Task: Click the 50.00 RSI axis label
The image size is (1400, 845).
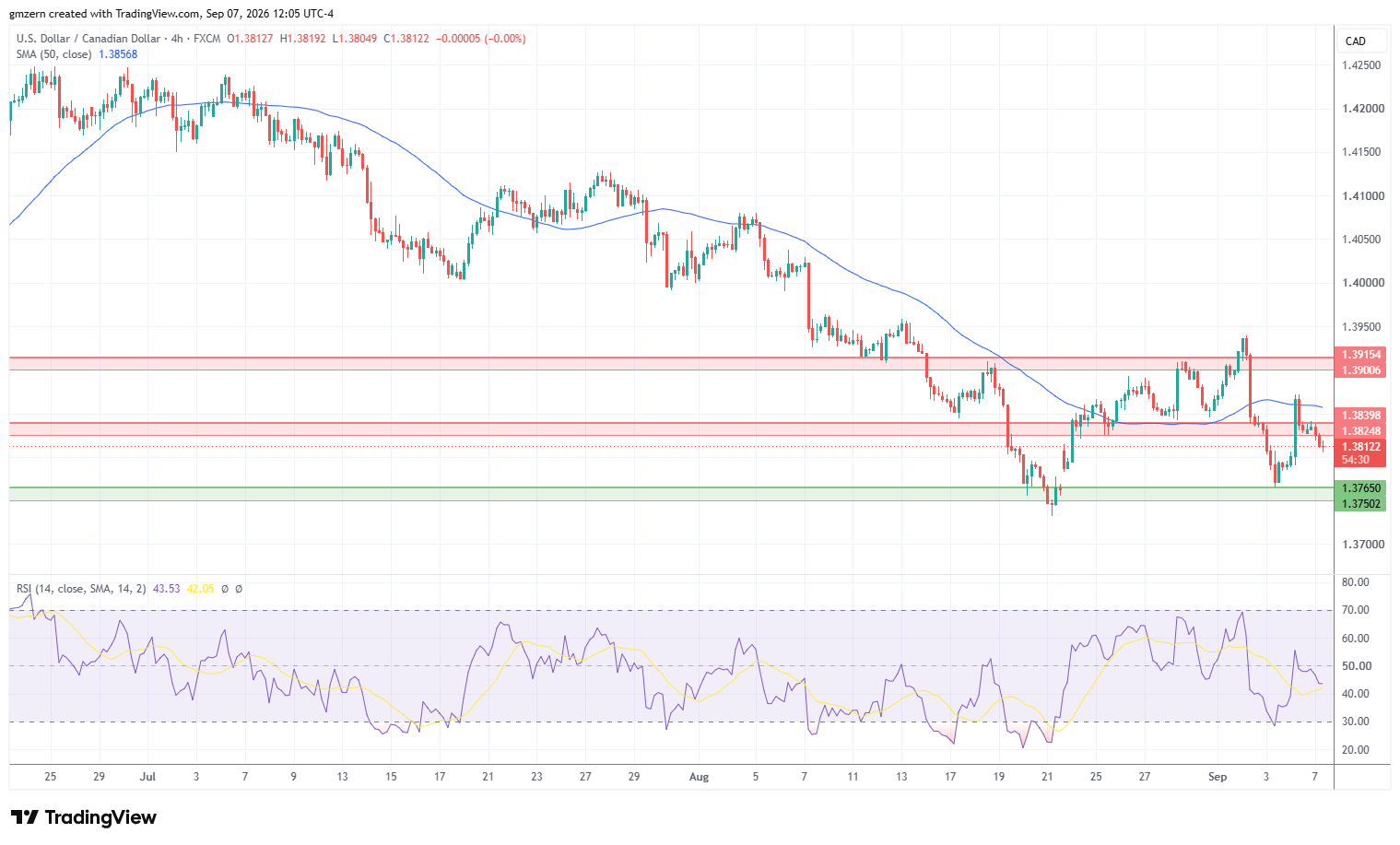Action: click(x=1356, y=666)
